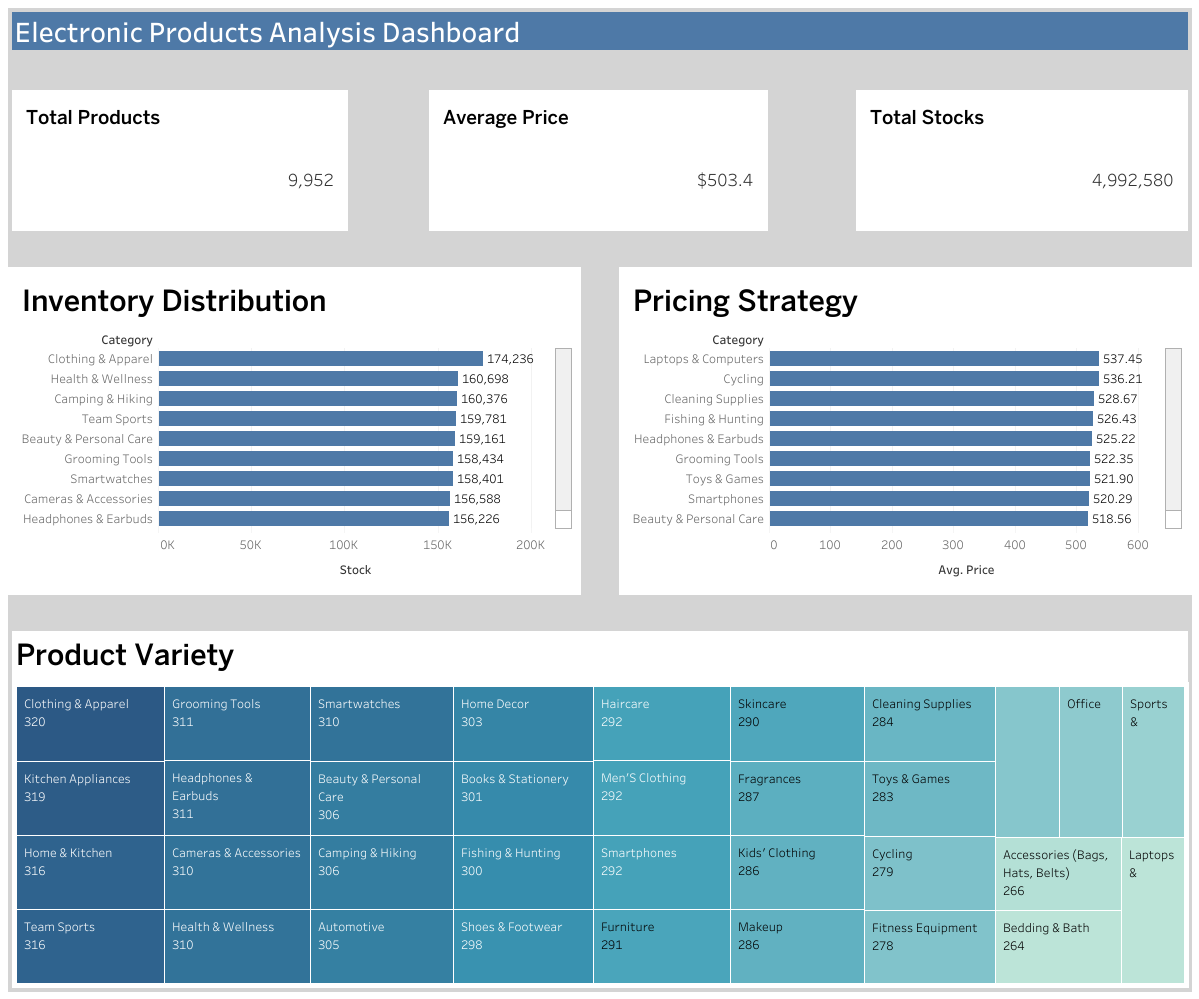The height and width of the screenshot is (999, 1199).
Task: Select Fitness Equipment 278 treemap tile
Action: (930, 947)
